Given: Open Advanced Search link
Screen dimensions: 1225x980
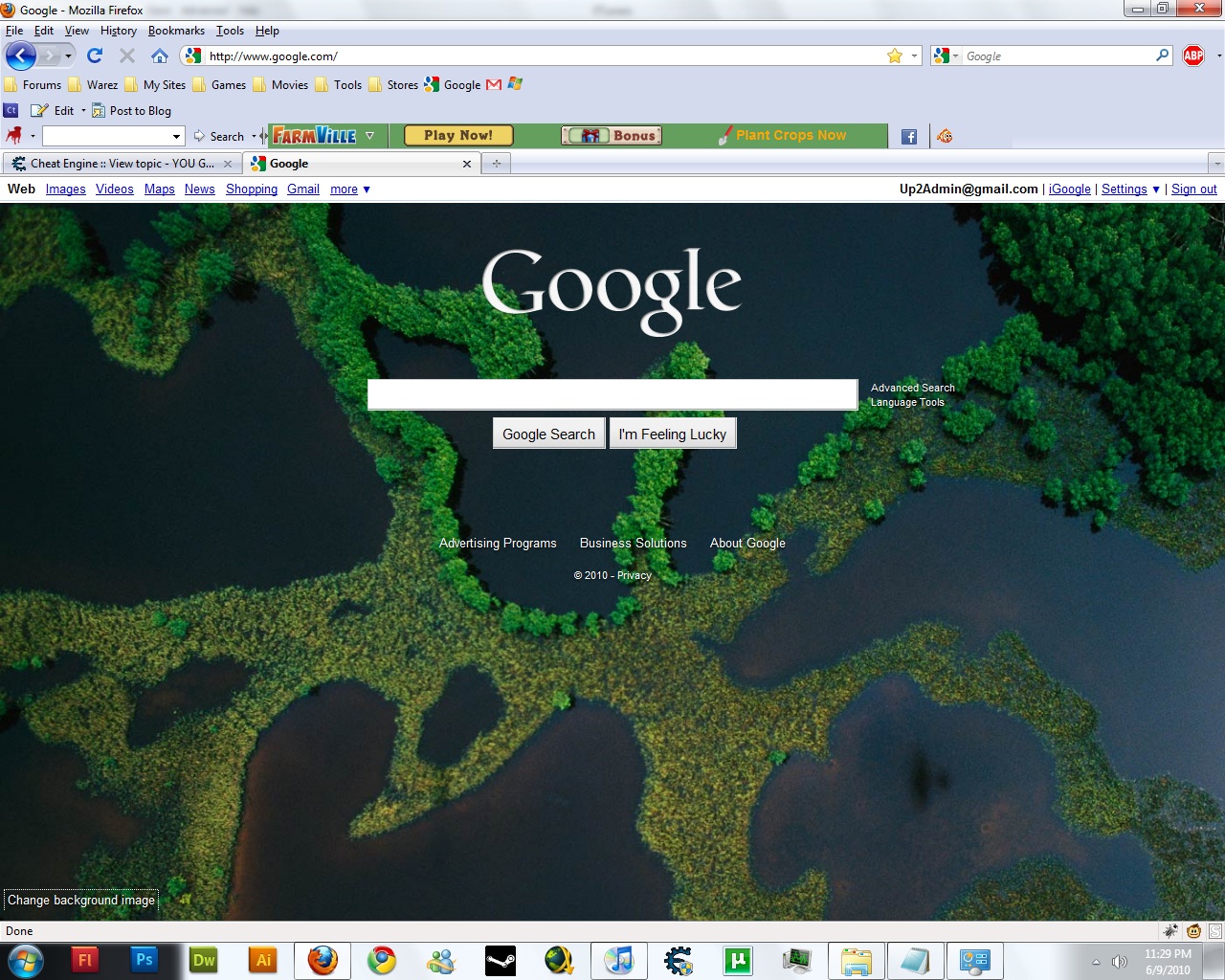Looking at the screenshot, I should pyautogui.click(x=913, y=388).
